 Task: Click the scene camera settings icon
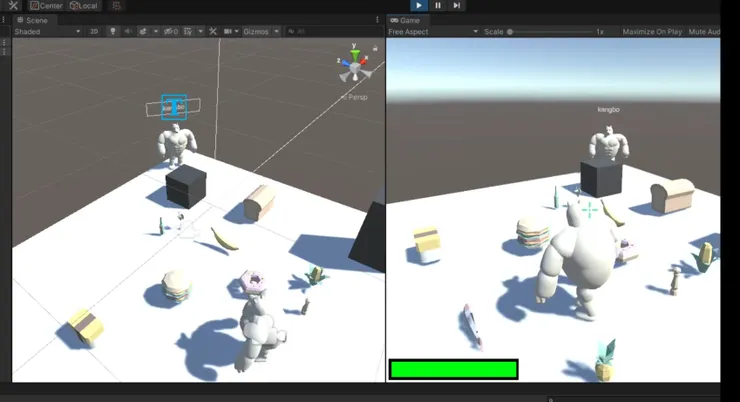228,31
